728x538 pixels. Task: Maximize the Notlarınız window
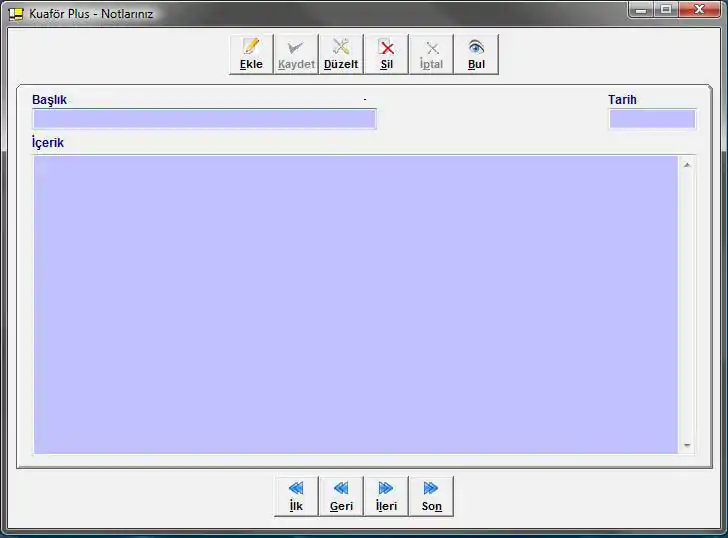(x=666, y=10)
